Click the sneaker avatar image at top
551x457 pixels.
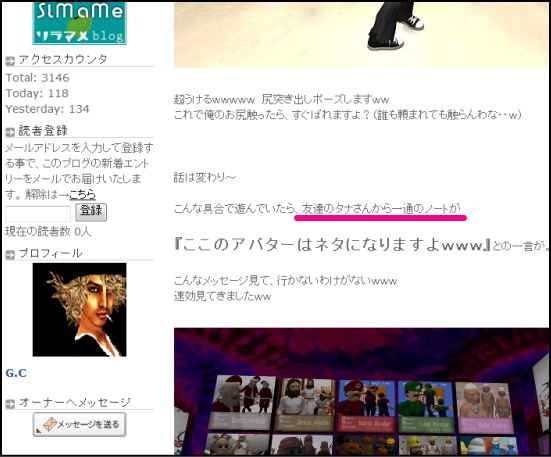(361, 35)
